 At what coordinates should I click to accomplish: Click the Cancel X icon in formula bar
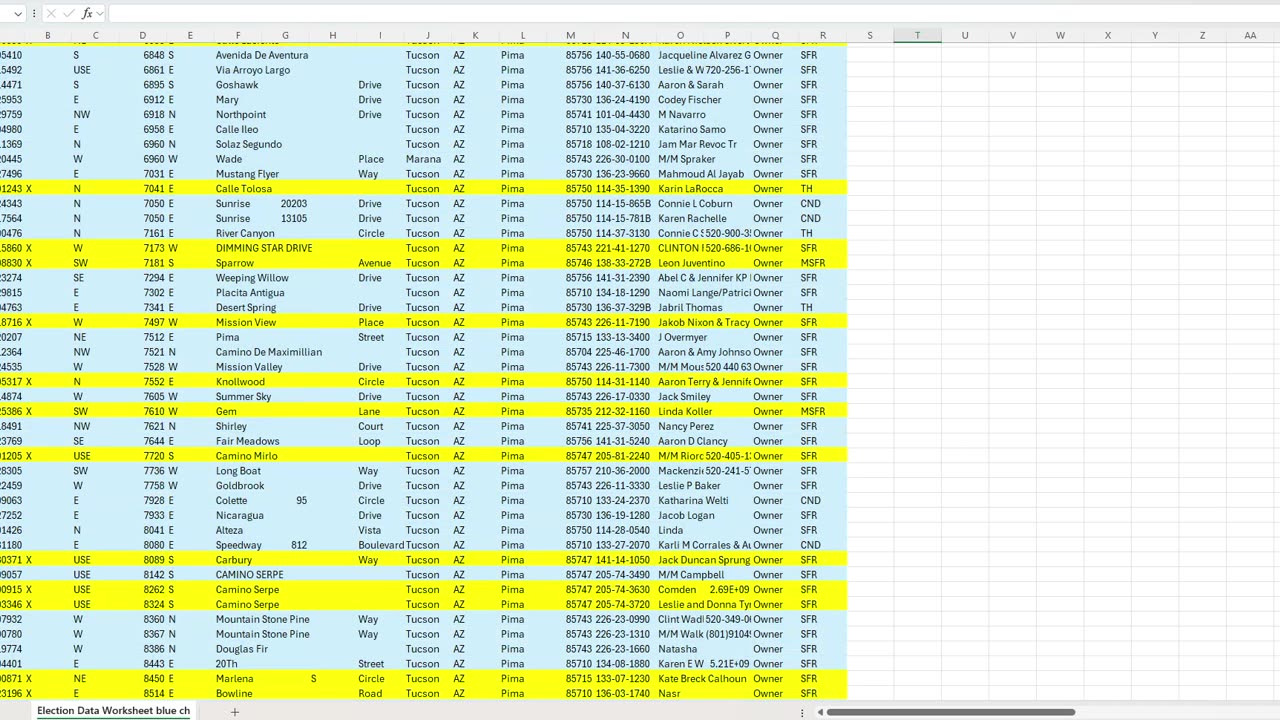[x=51, y=14]
